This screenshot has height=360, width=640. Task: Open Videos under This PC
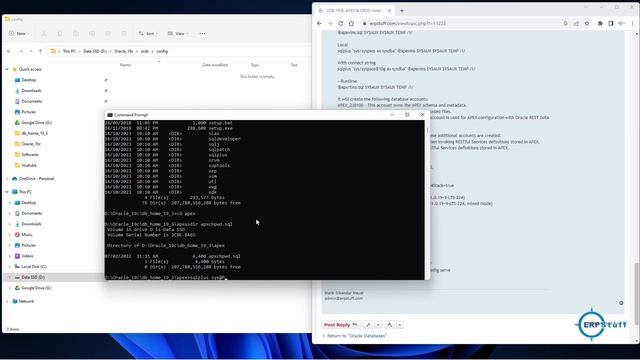(27, 256)
